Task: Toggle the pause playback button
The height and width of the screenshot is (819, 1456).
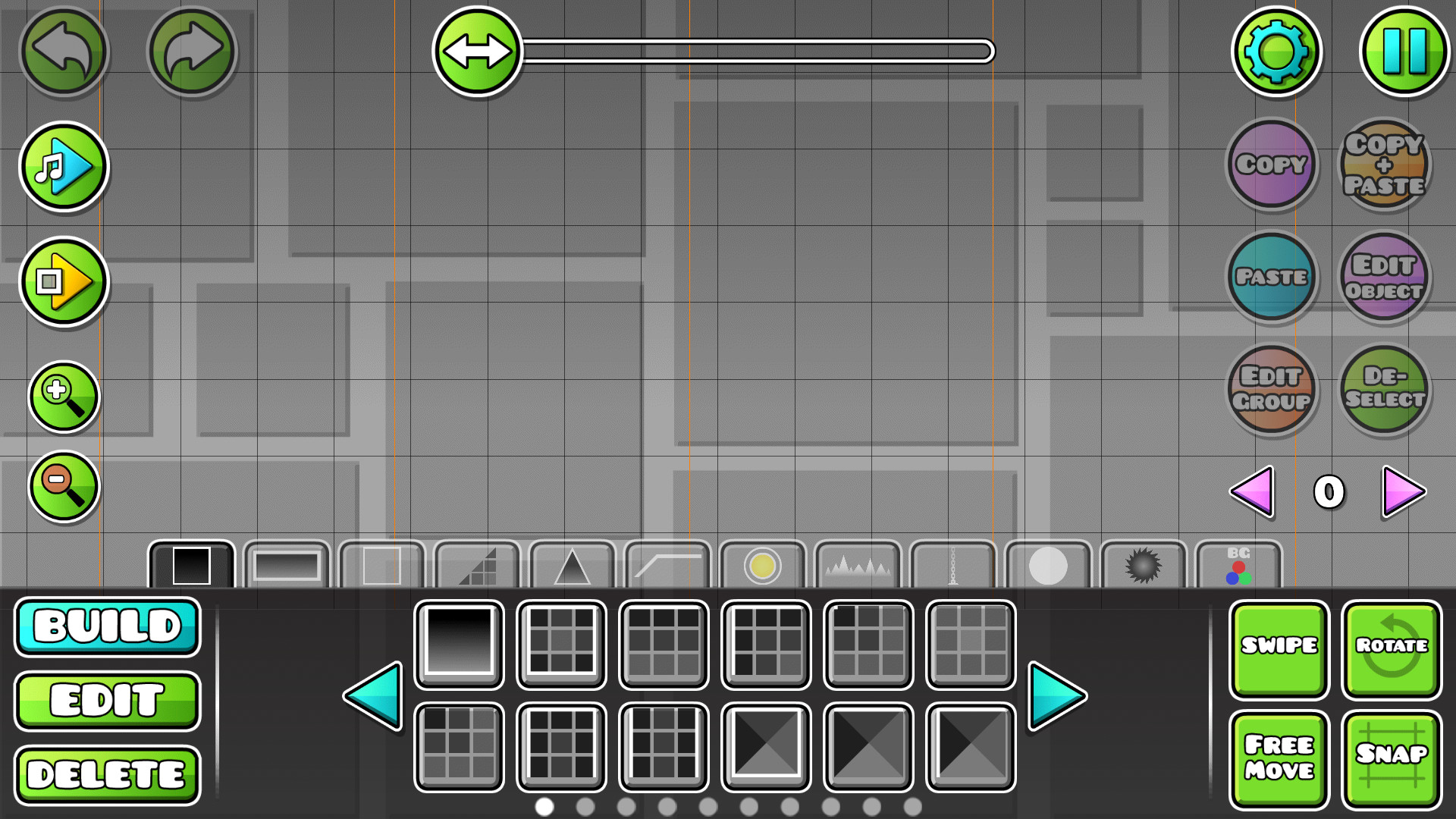Action: (1401, 51)
